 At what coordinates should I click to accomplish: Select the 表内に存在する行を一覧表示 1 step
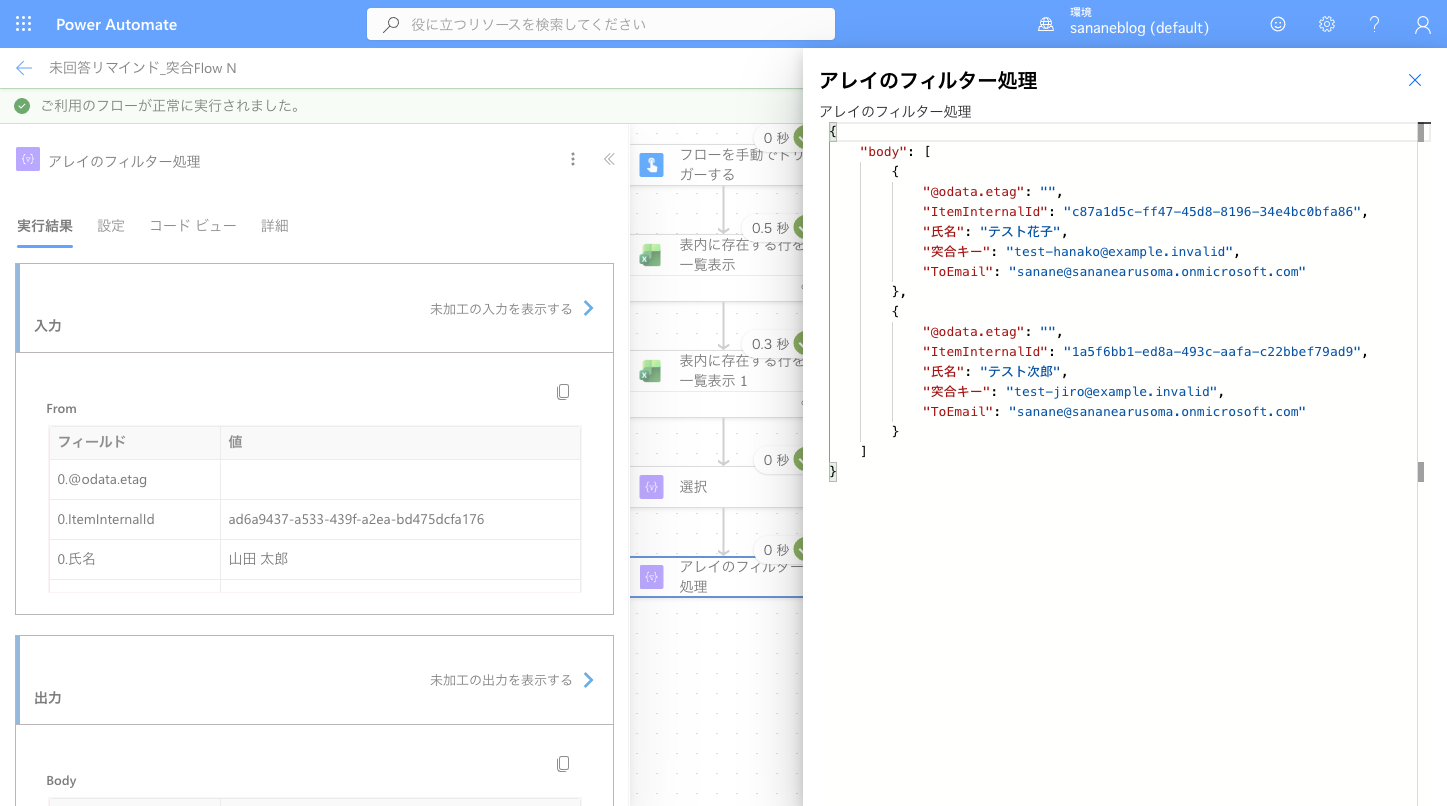pyautogui.click(x=716, y=371)
